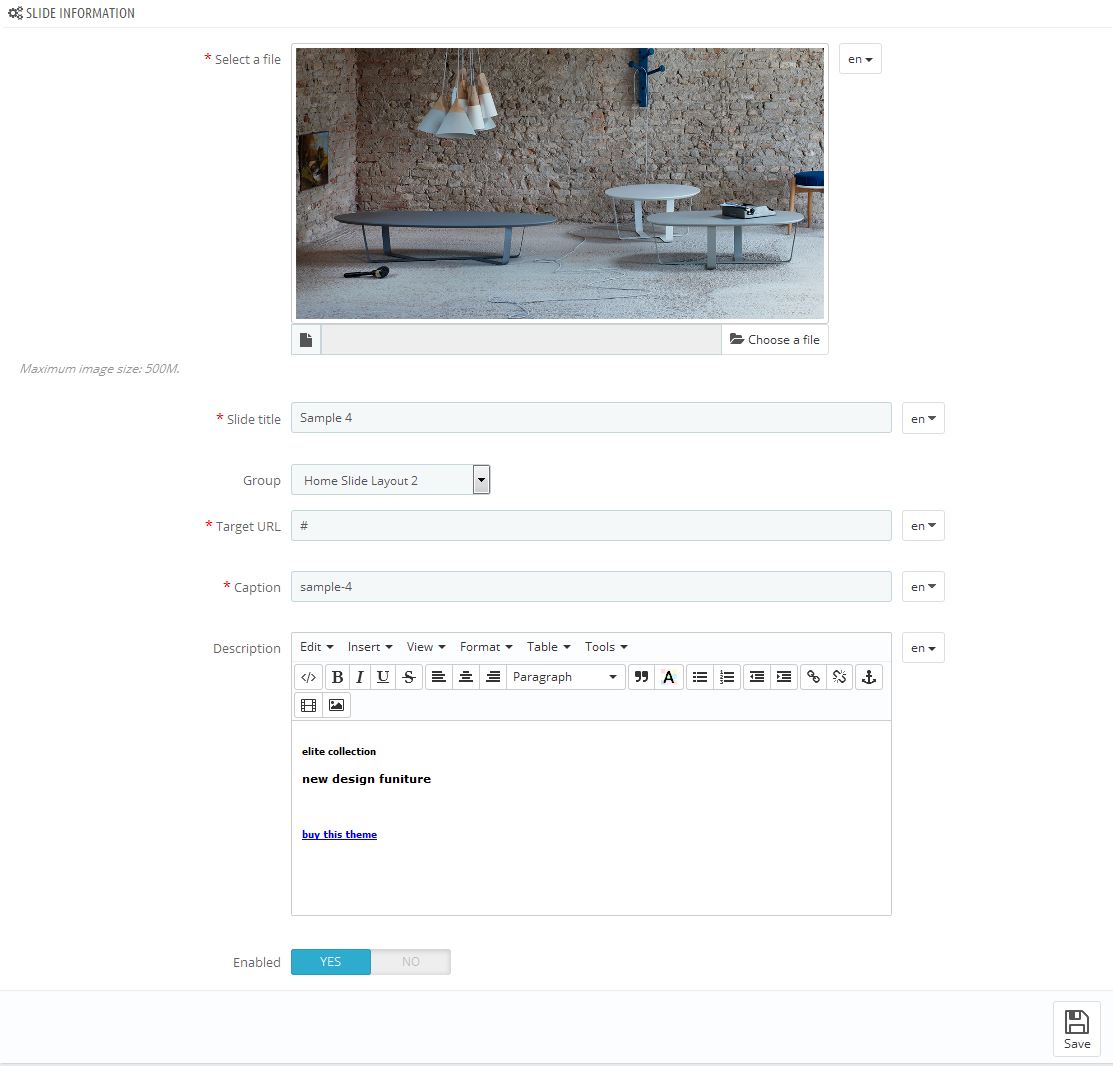Click the text 'elite collection' in editor
The height and width of the screenshot is (1066, 1113).
339,752
